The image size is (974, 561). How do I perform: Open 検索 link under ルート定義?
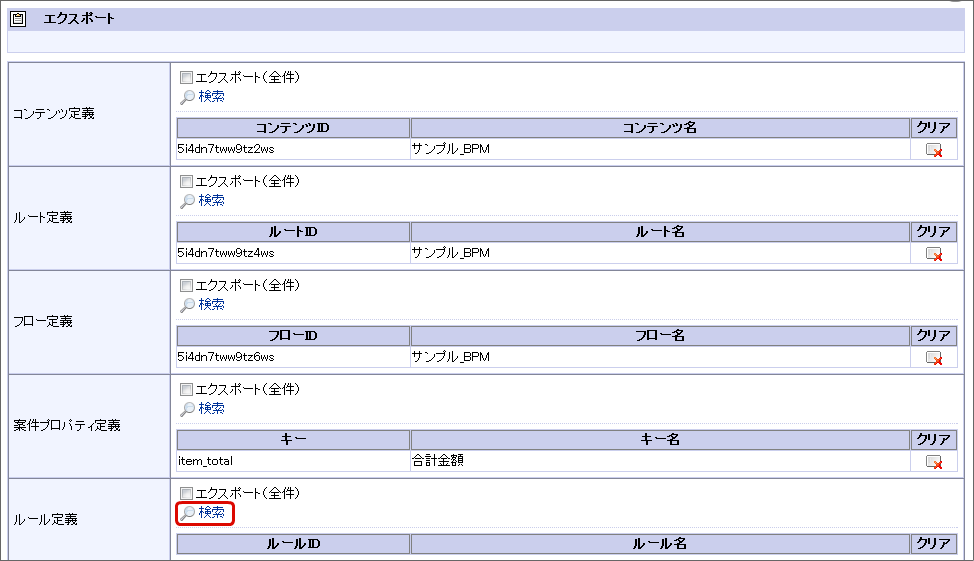click(x=211, y=200)
